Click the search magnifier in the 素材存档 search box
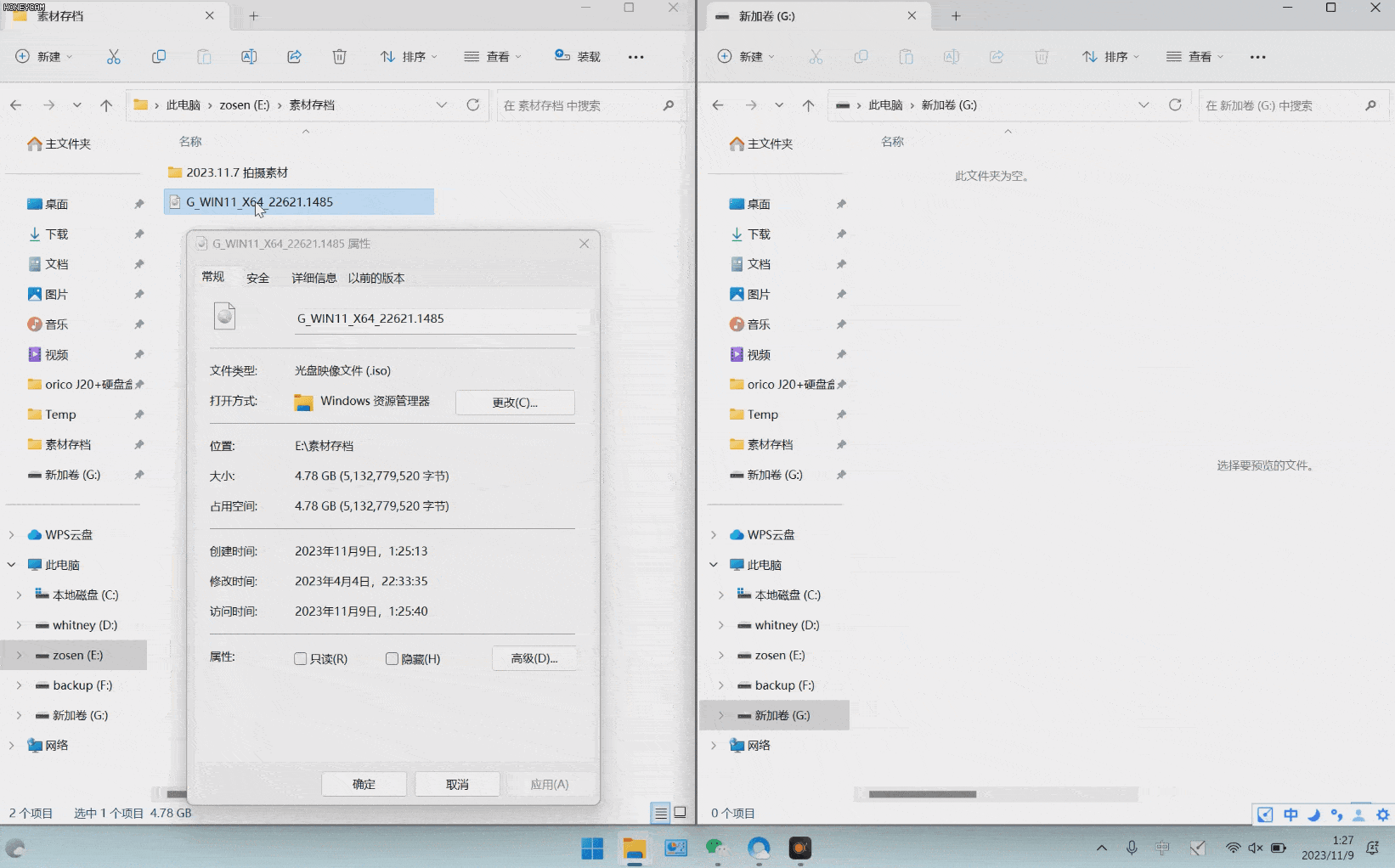Image resolution: width=1395 pixels, height=868 pixels. click(669, 105)
